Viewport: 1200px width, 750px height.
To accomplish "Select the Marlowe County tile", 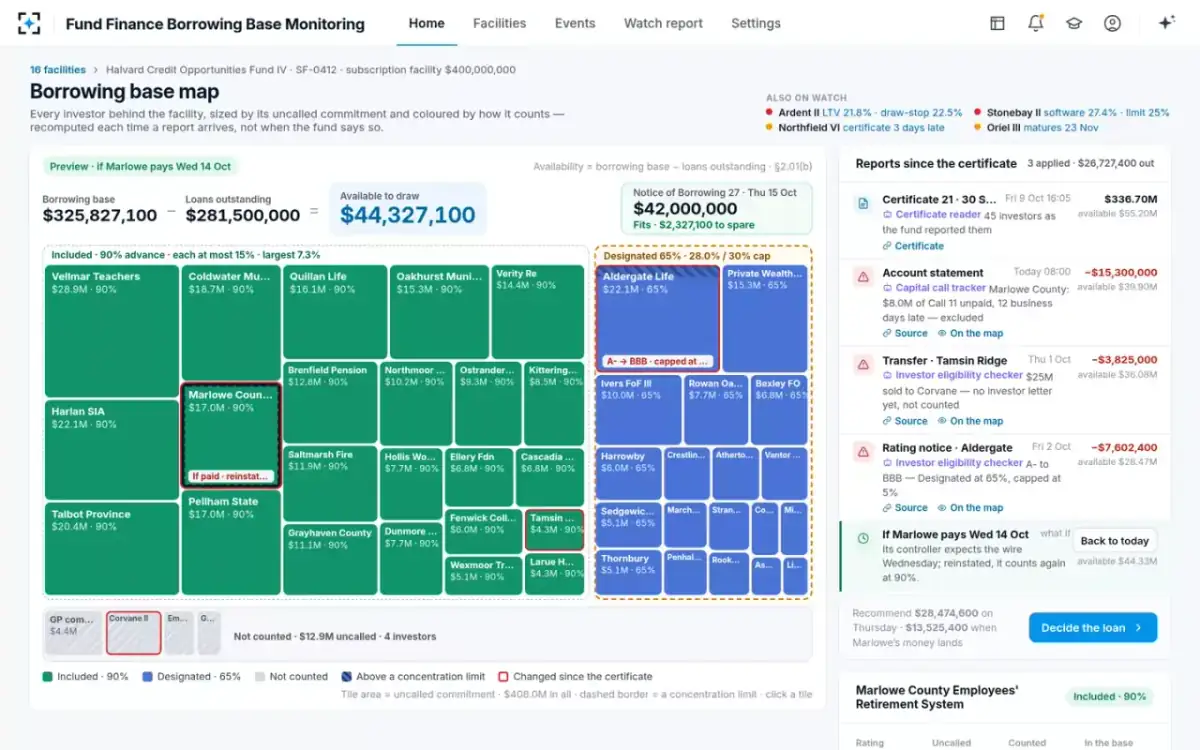I will tap(231, 436).
